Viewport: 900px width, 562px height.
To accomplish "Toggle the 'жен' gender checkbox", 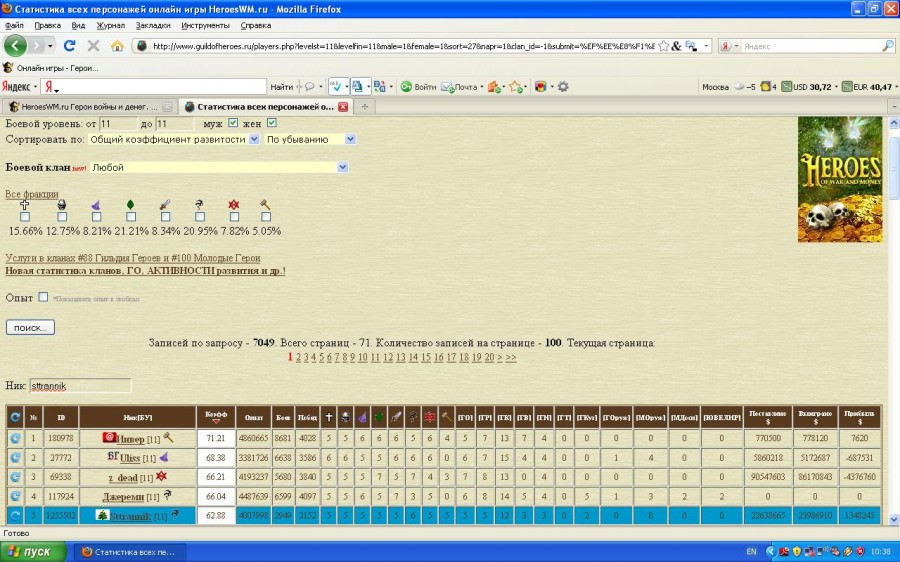I will pos(271,123).
